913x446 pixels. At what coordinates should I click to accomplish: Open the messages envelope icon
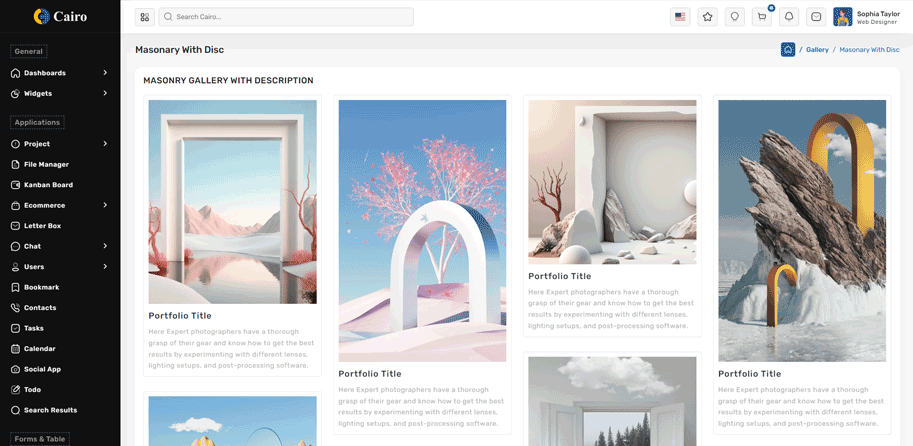click(x=816, y=17)
